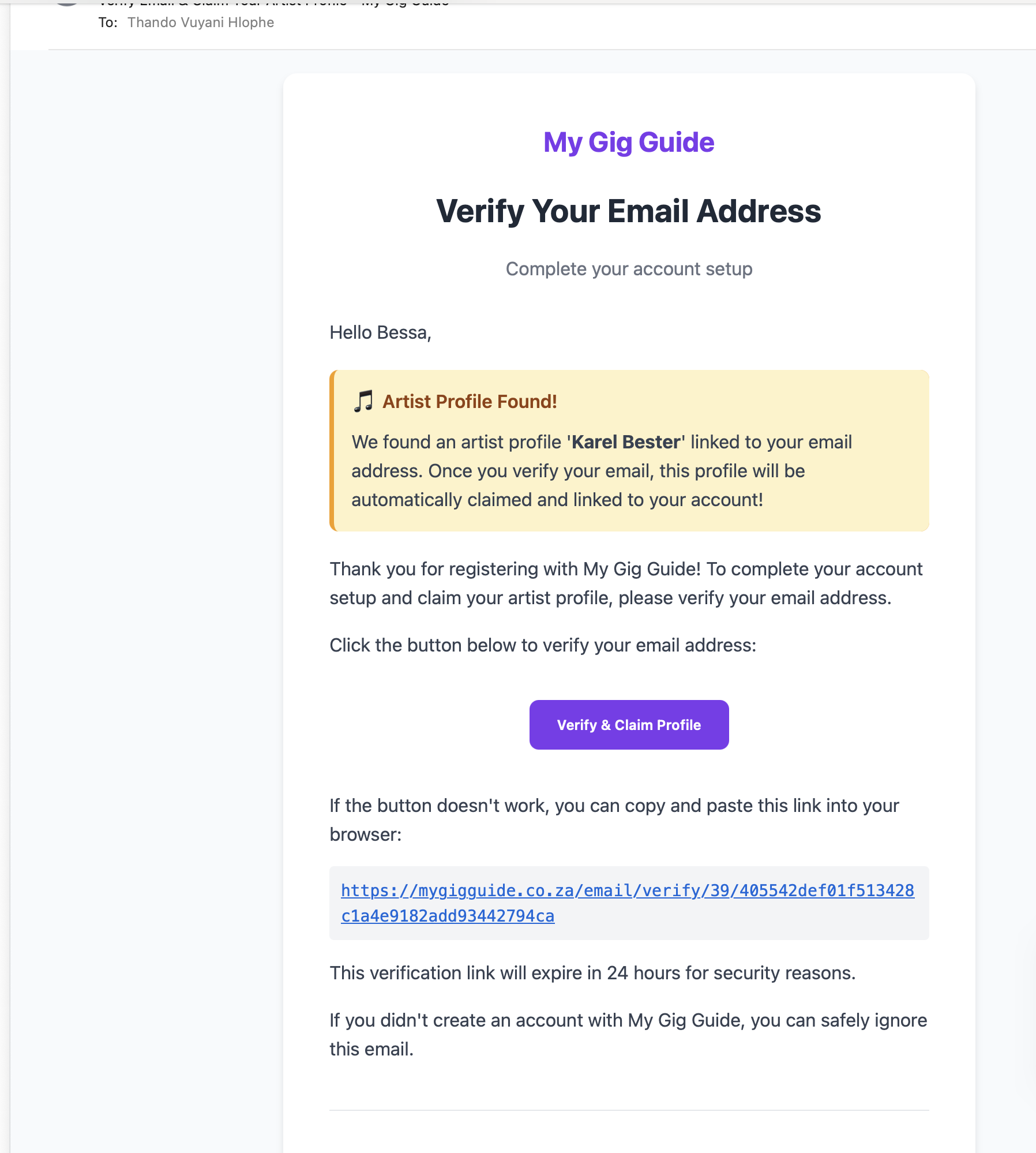1036x1153 pixels.
Task: Click the music note icon
Action: [x=363, y=401]
